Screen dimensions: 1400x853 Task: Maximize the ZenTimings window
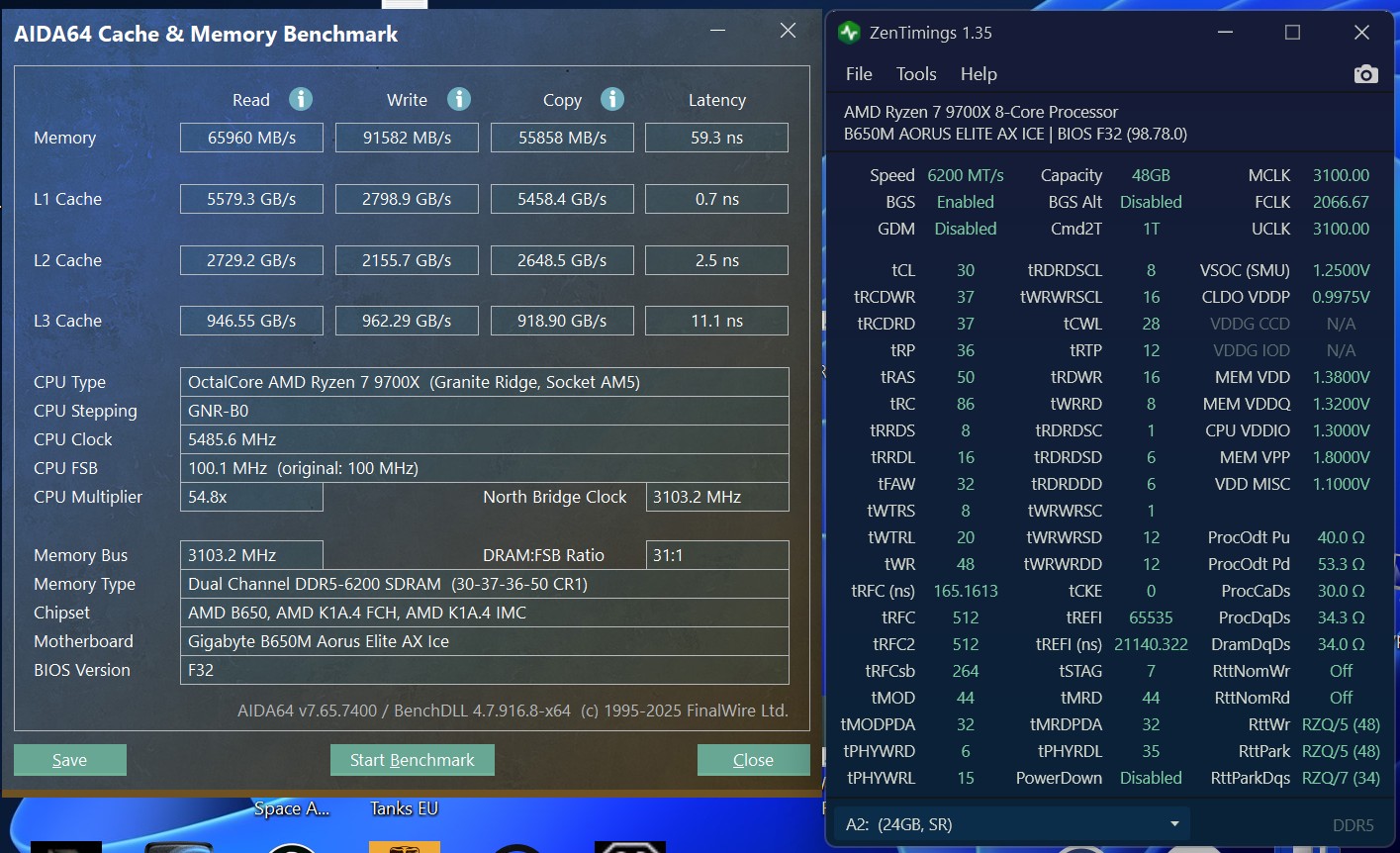(1292, 33)
